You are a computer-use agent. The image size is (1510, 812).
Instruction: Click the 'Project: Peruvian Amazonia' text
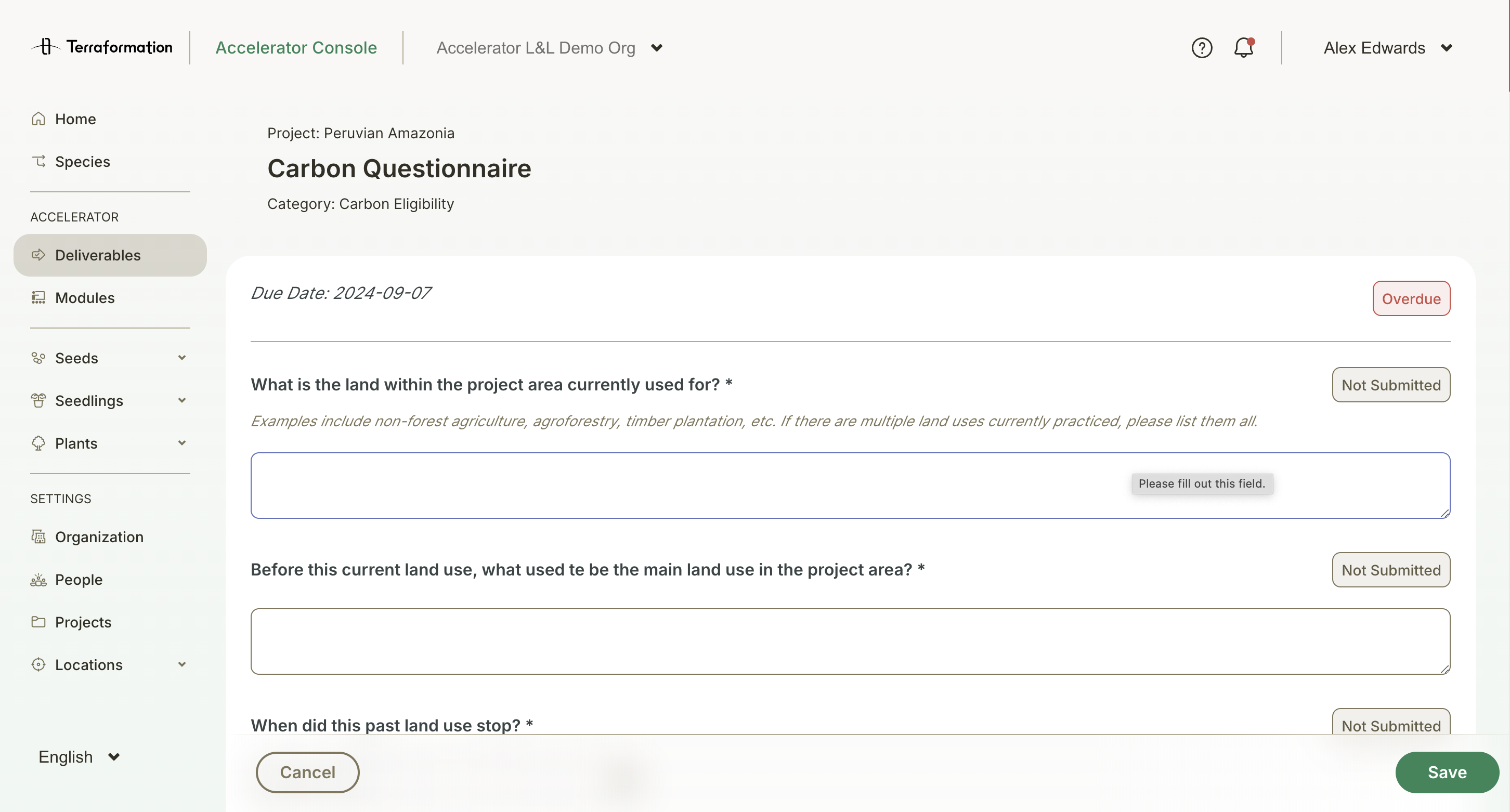360,133
